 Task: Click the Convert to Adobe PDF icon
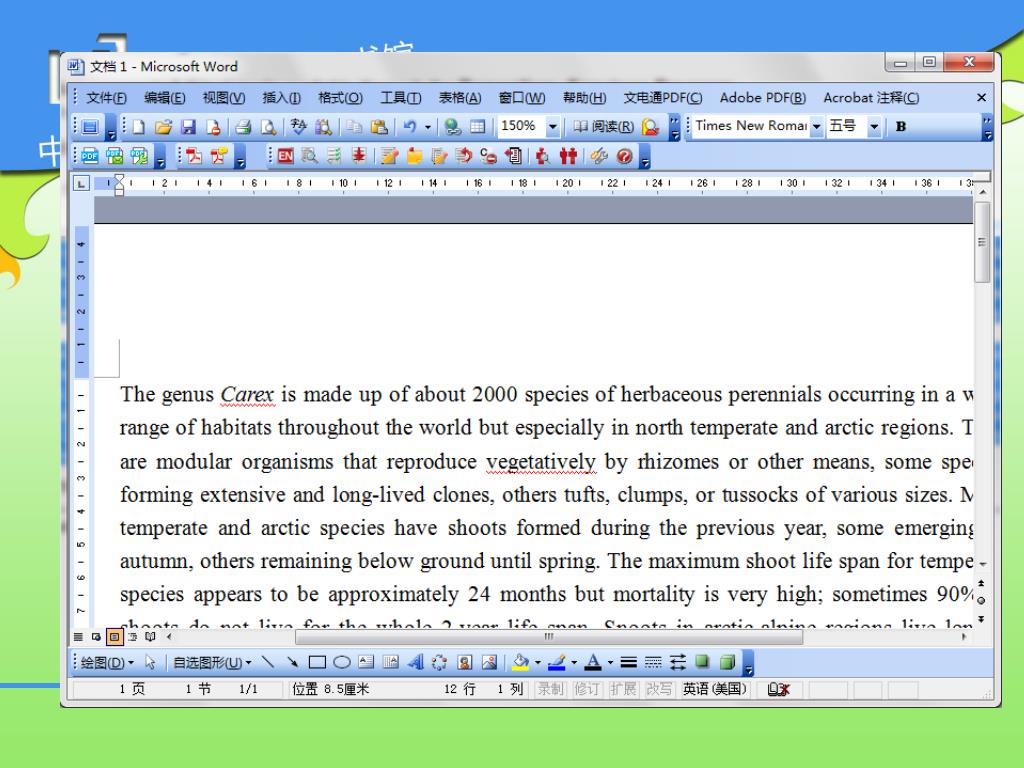tap(193, 156)
